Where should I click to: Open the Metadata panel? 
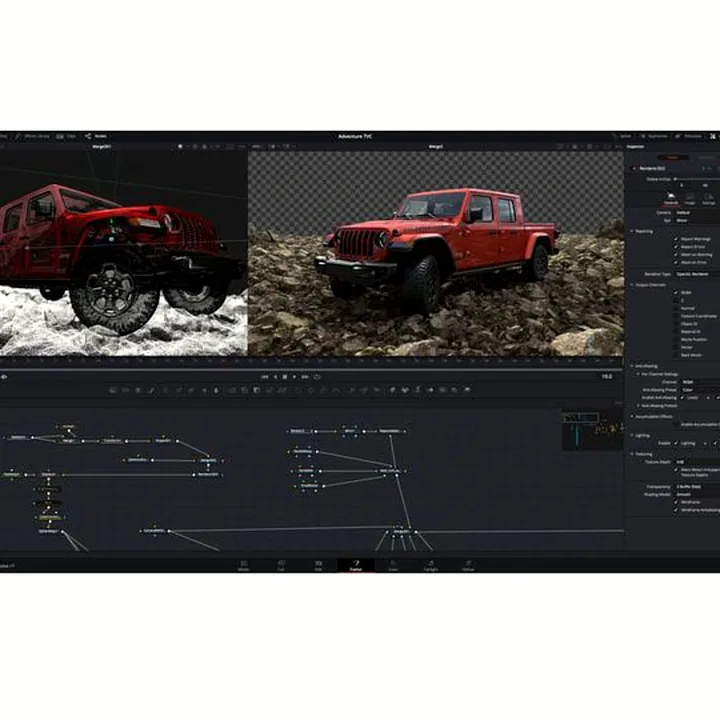[x=688, y=136]
